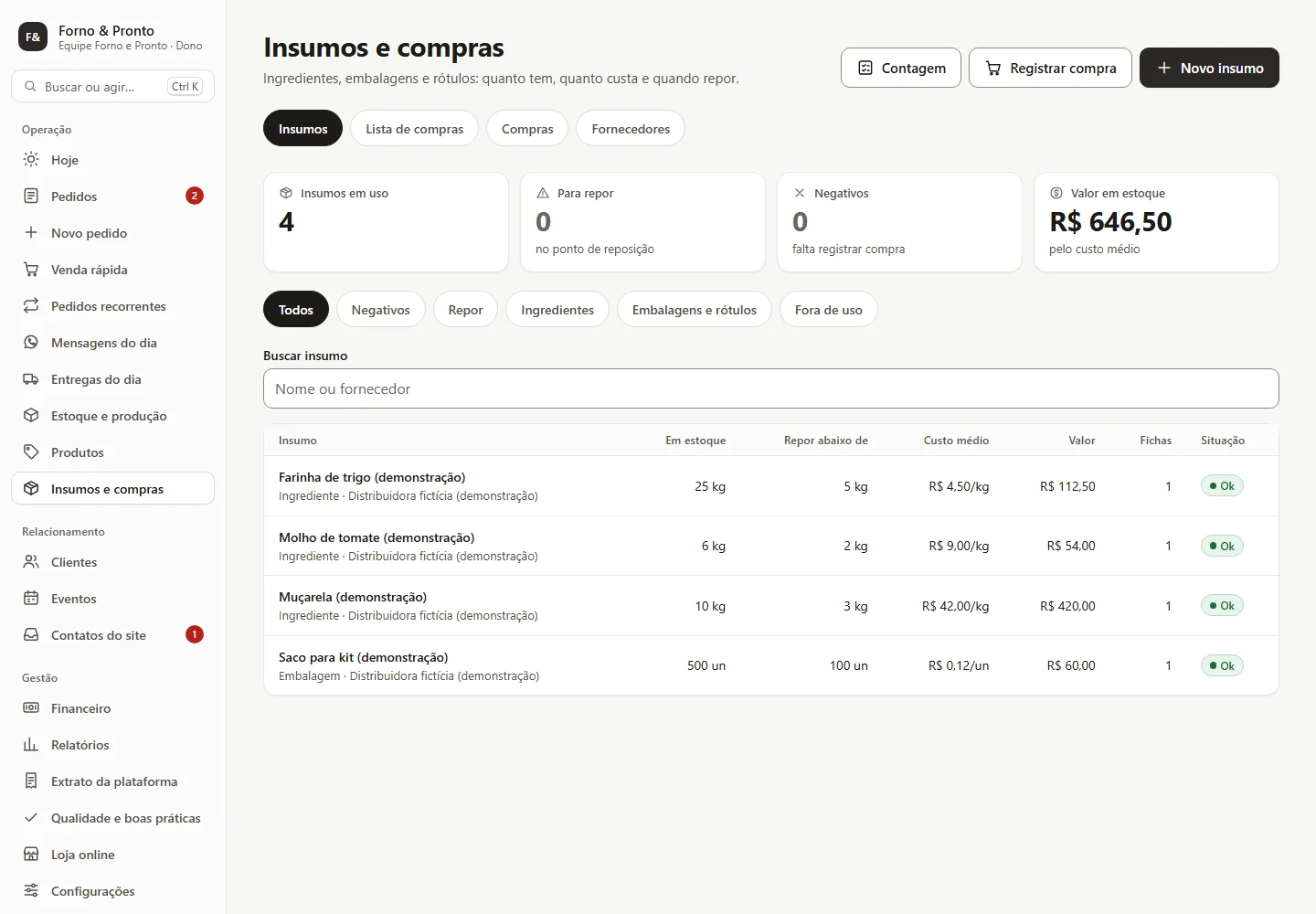This screenshot has height=914, width=1316.
Task: Open the Fornecedores tab
Action: [x=631, y=129]
